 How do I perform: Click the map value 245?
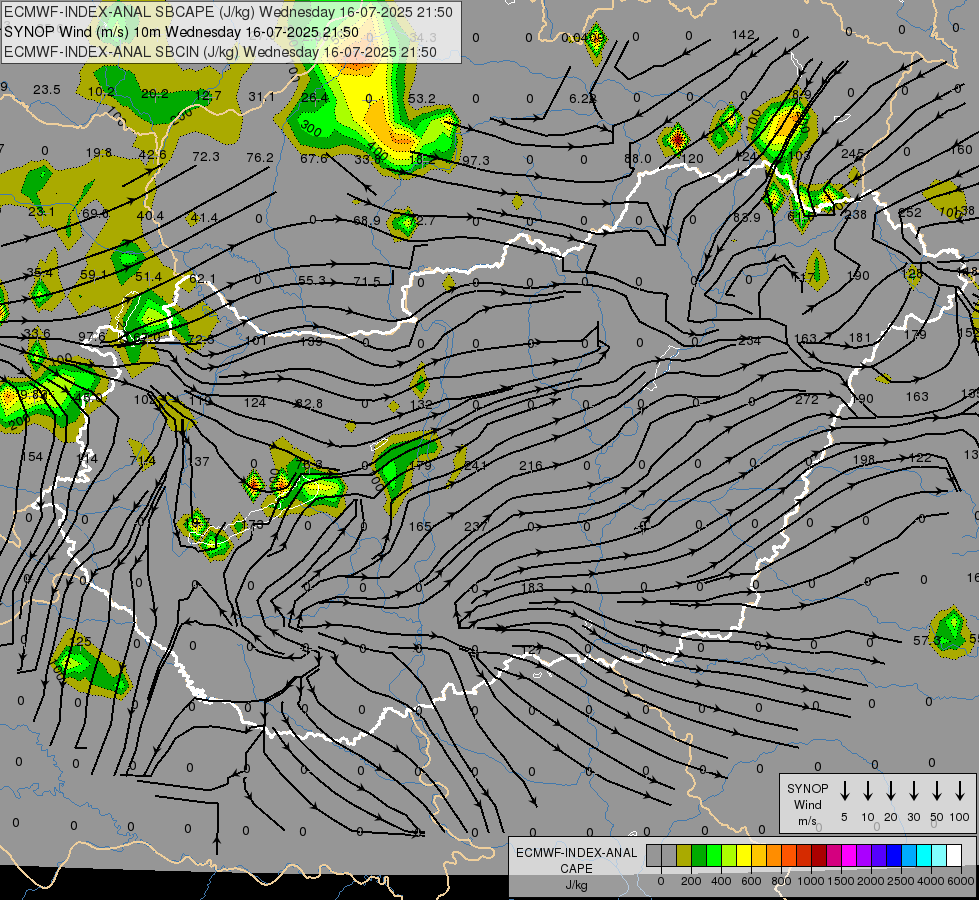click(852, 154)
